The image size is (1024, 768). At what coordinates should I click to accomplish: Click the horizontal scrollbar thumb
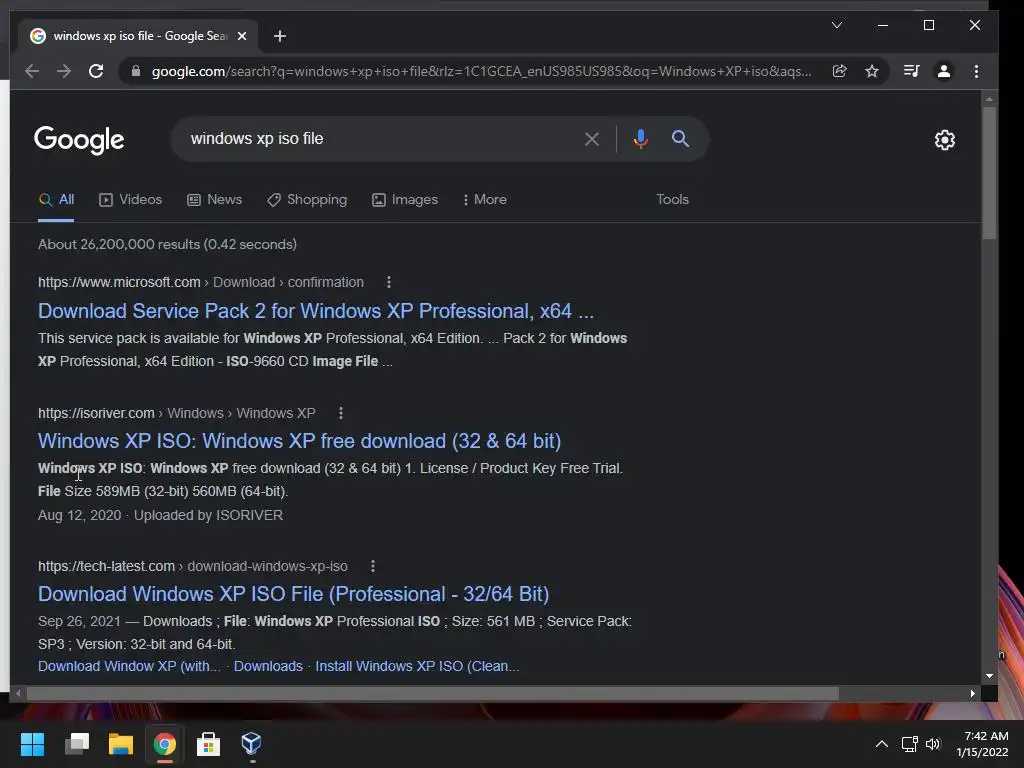click(432, 694)
